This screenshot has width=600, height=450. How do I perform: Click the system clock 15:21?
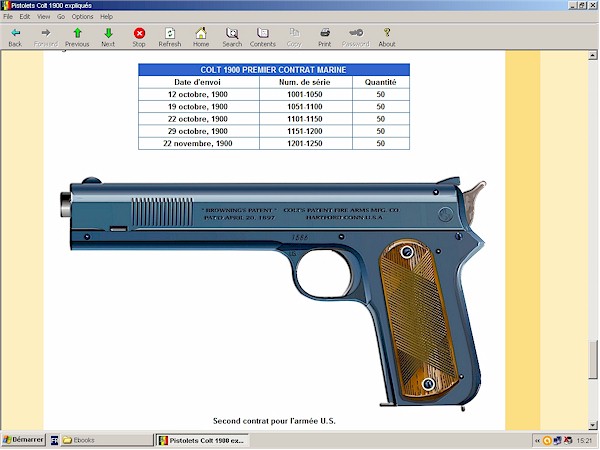[x=584, y=441]
